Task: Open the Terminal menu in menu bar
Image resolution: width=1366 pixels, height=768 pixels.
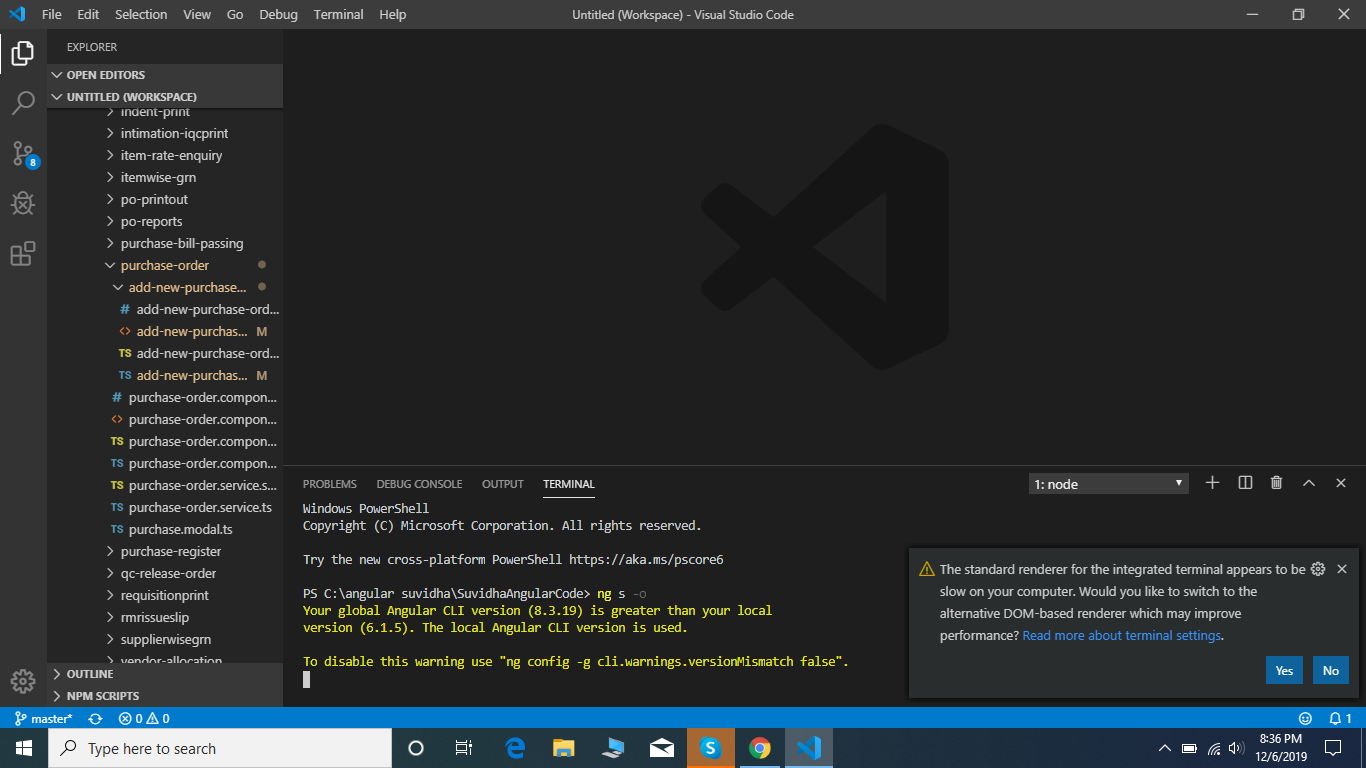Action: pyautogui.click(x=338, y=15)
